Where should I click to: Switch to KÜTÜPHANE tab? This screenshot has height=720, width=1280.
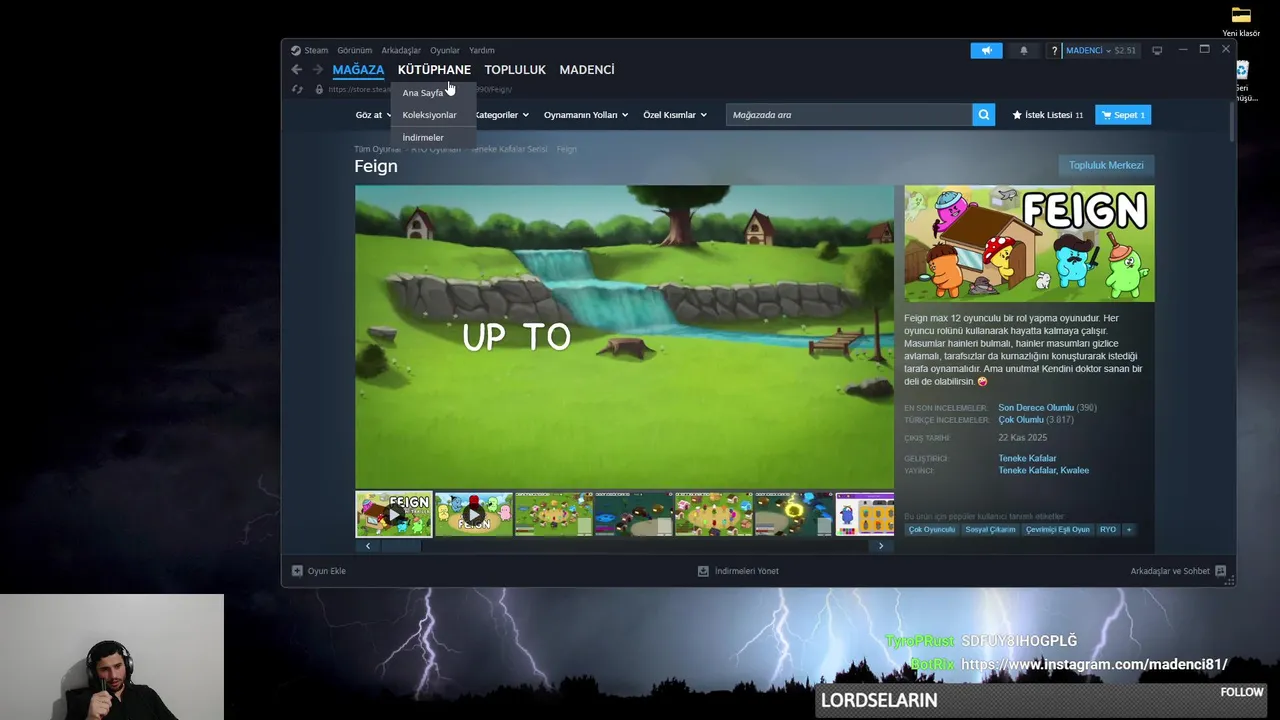point(434,70)
